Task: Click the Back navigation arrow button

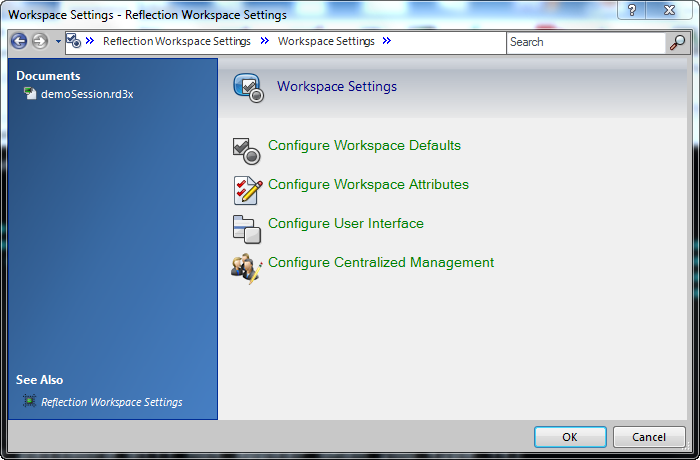Action: tap(19, 42)
